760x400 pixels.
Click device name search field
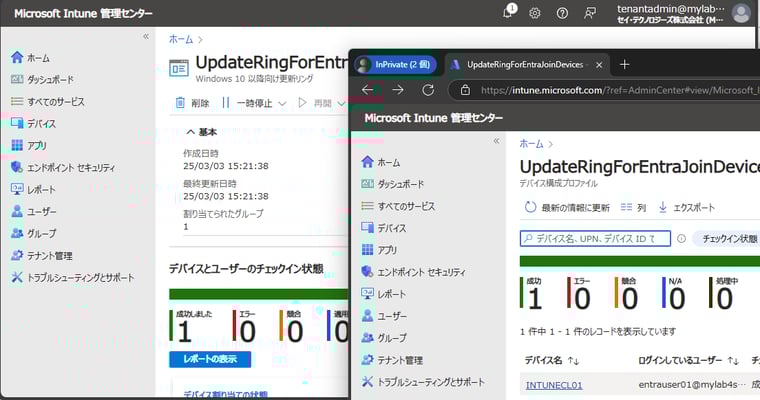pyautogui.click(x=595, y=239)
